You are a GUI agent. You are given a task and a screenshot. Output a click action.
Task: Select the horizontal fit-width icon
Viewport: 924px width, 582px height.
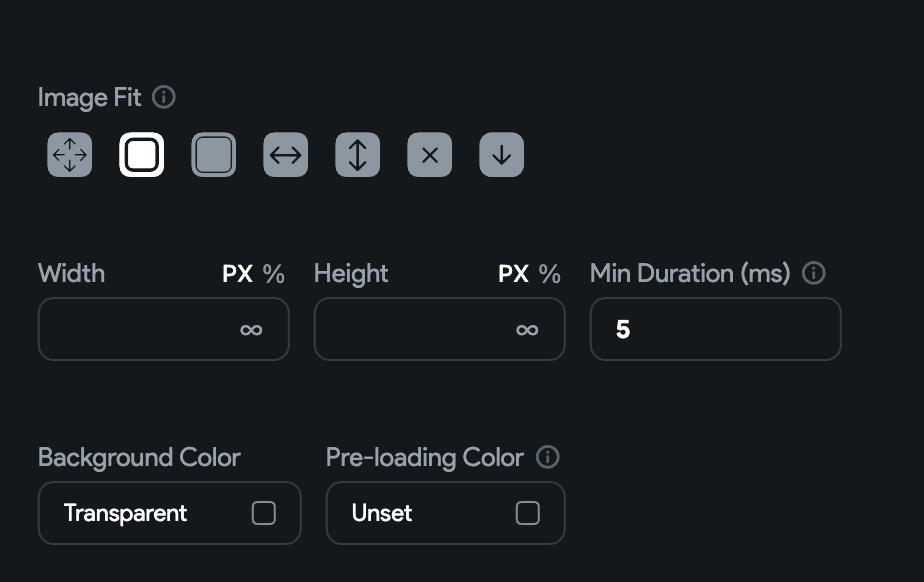coord(285,154)
